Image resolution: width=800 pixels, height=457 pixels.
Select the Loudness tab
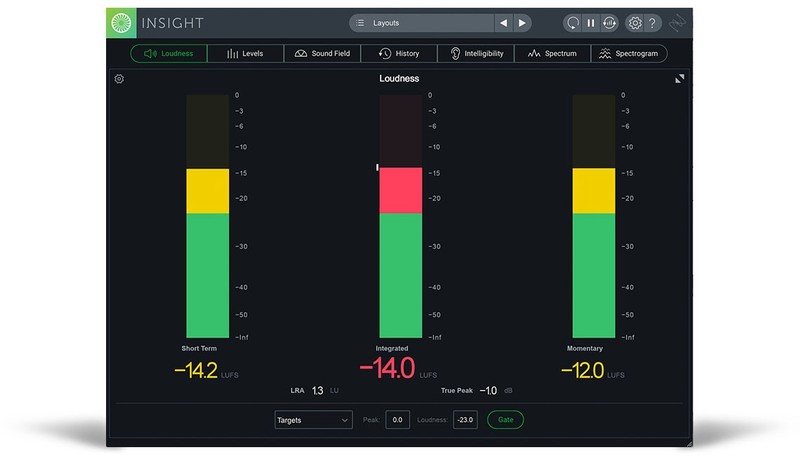[x=169, y=54]
